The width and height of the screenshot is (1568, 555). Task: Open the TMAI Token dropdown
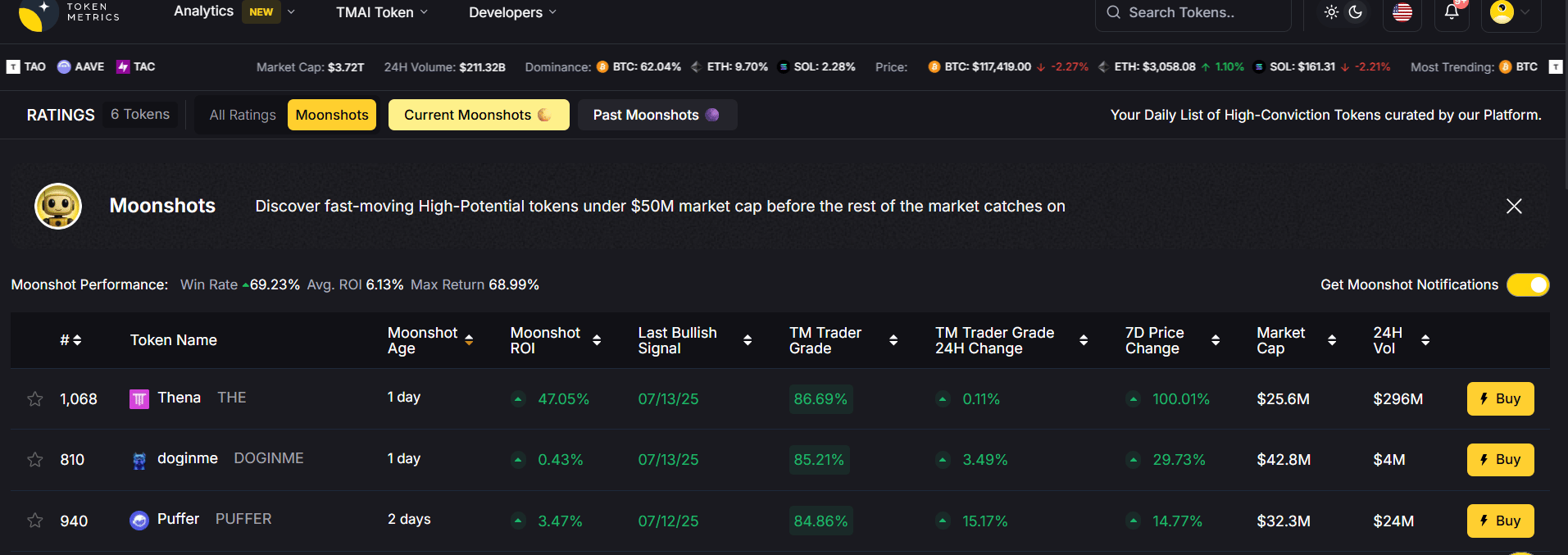coord(382,12)
